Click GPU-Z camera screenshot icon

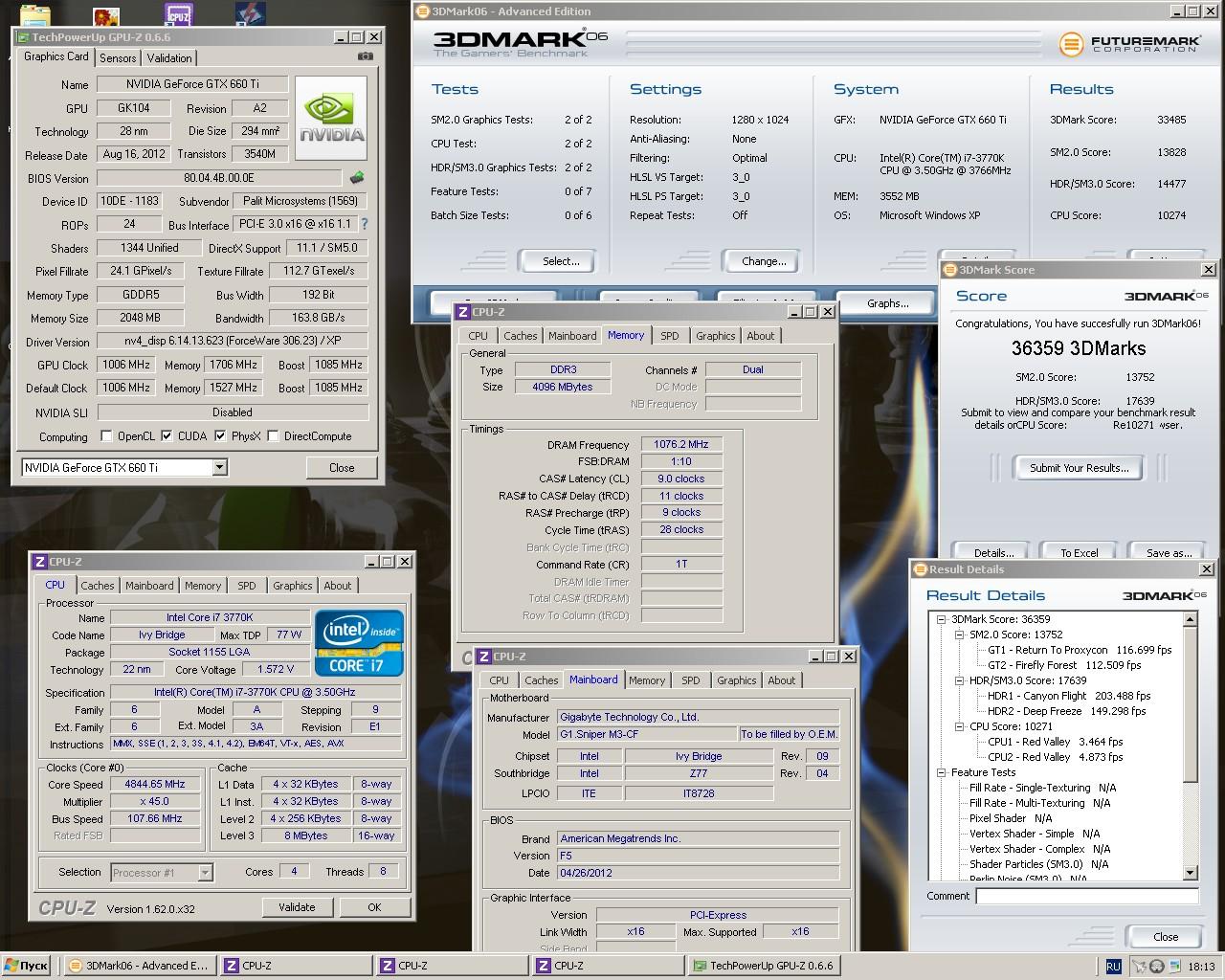(x=365, y=56)
